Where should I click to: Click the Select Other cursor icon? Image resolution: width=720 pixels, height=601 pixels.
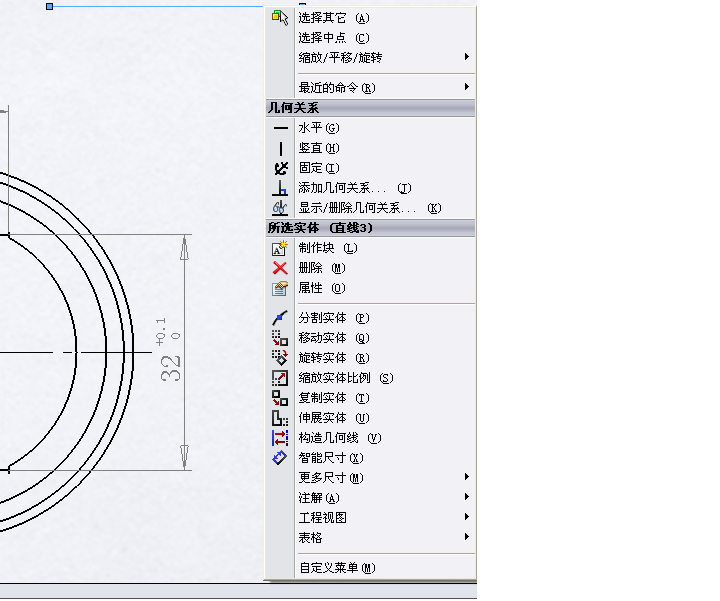click(x=280, y=18)
